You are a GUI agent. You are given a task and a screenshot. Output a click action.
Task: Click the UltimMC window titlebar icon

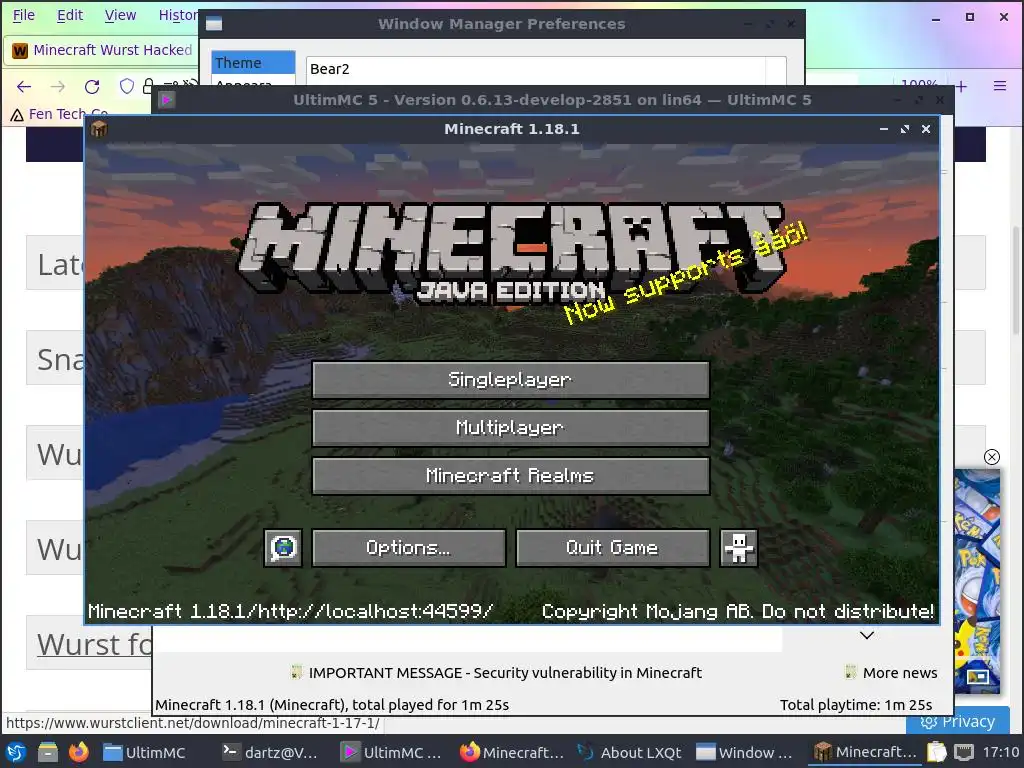point(167,100)
